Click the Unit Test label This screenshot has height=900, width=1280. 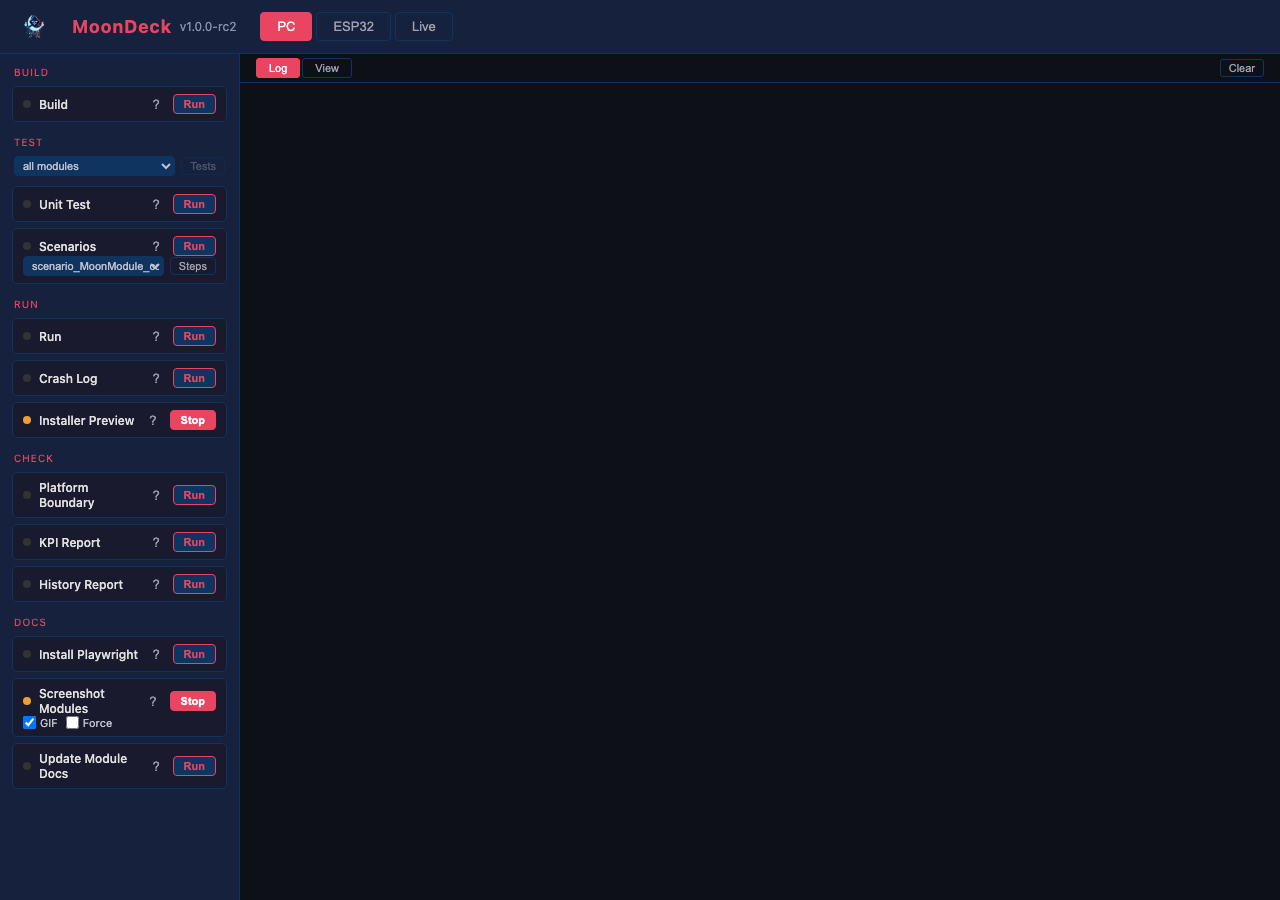(x=65, y=205)
